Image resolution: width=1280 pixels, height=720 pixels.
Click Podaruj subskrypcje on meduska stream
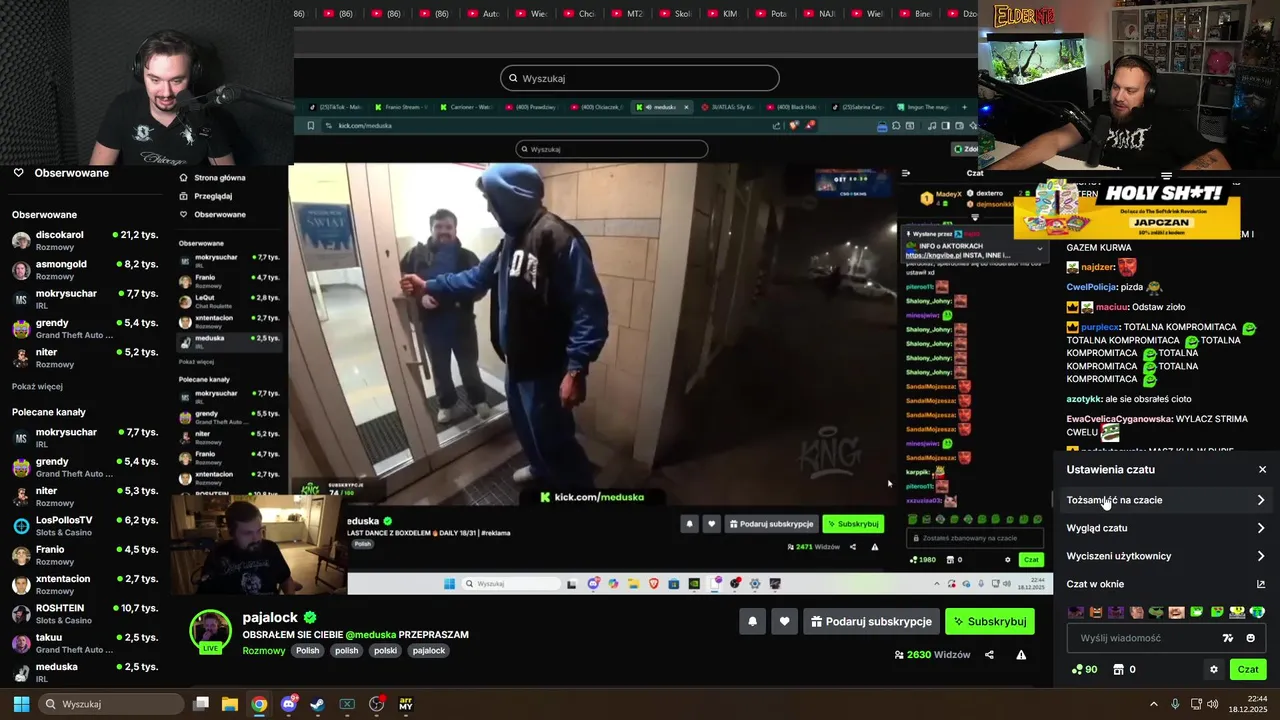point(771,524)
